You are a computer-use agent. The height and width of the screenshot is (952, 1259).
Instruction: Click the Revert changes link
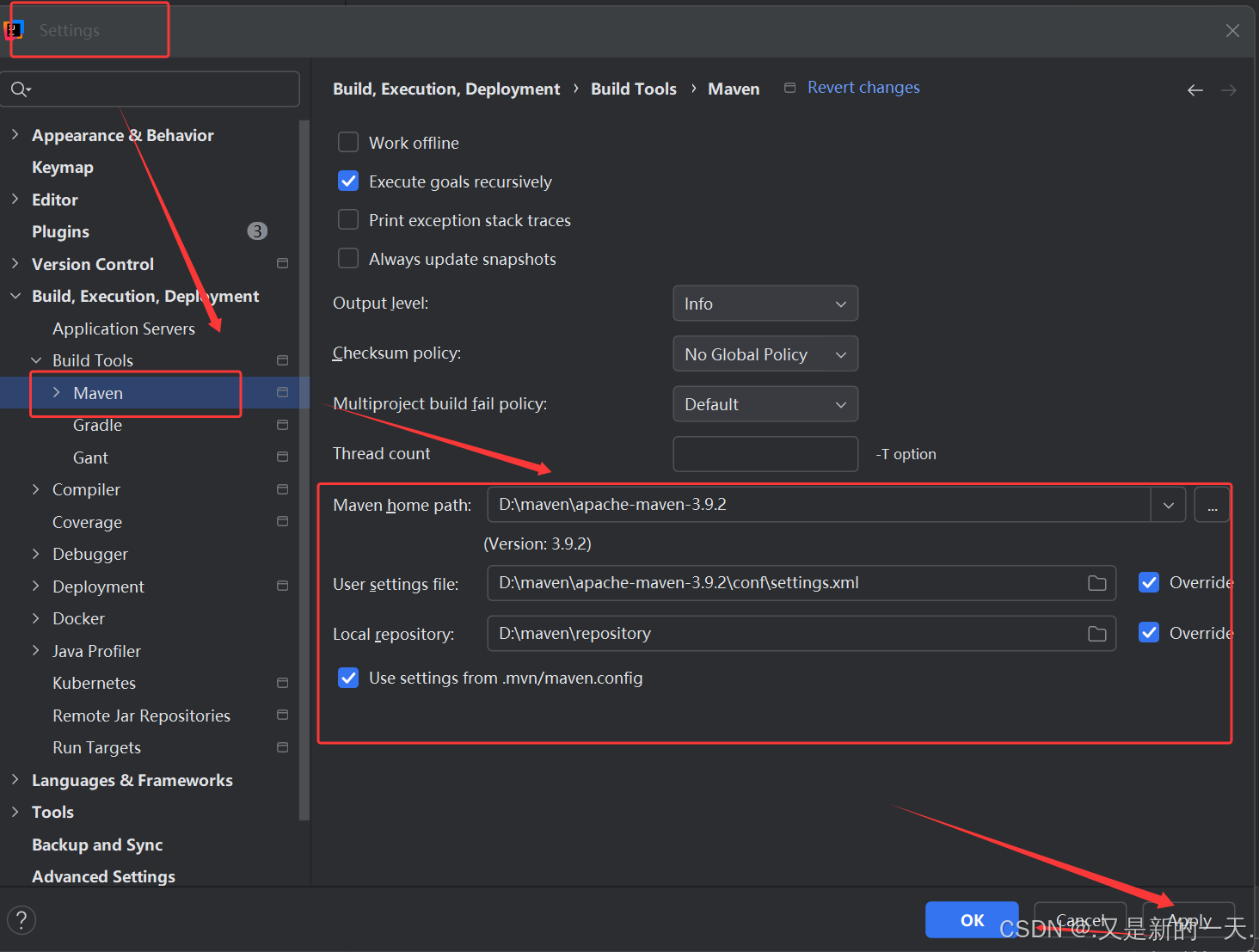[x=863, y=87]
